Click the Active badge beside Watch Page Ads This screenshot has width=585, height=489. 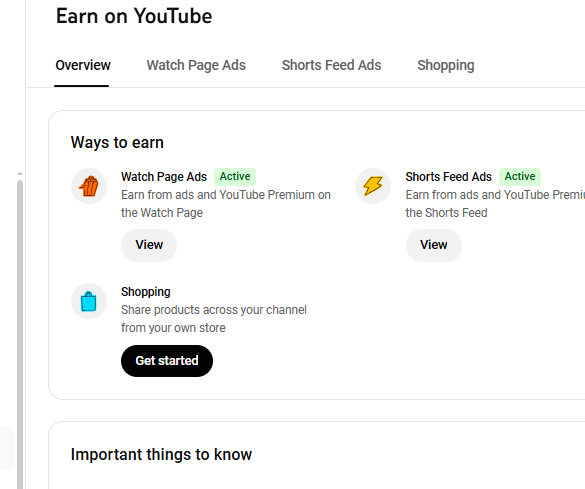coord(235,176)
